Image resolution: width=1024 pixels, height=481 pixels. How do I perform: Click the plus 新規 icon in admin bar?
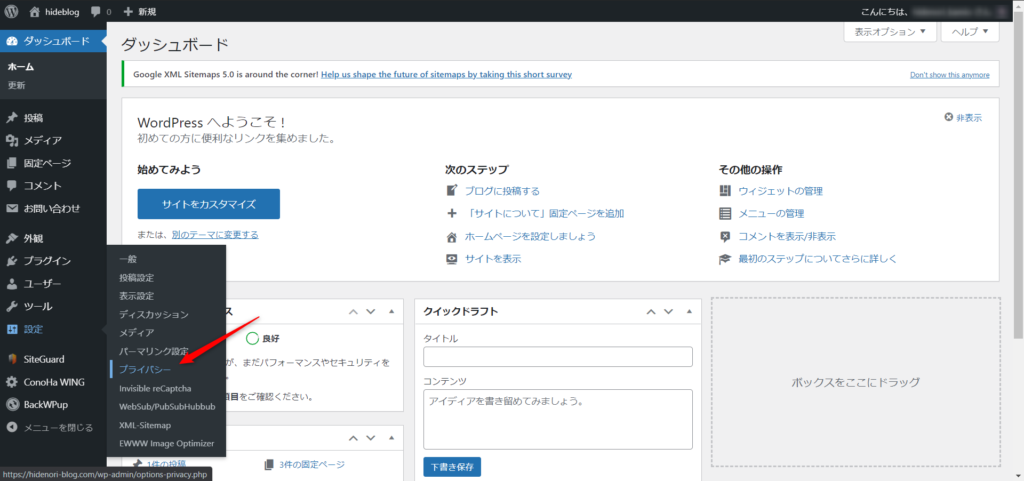(128, 11)
